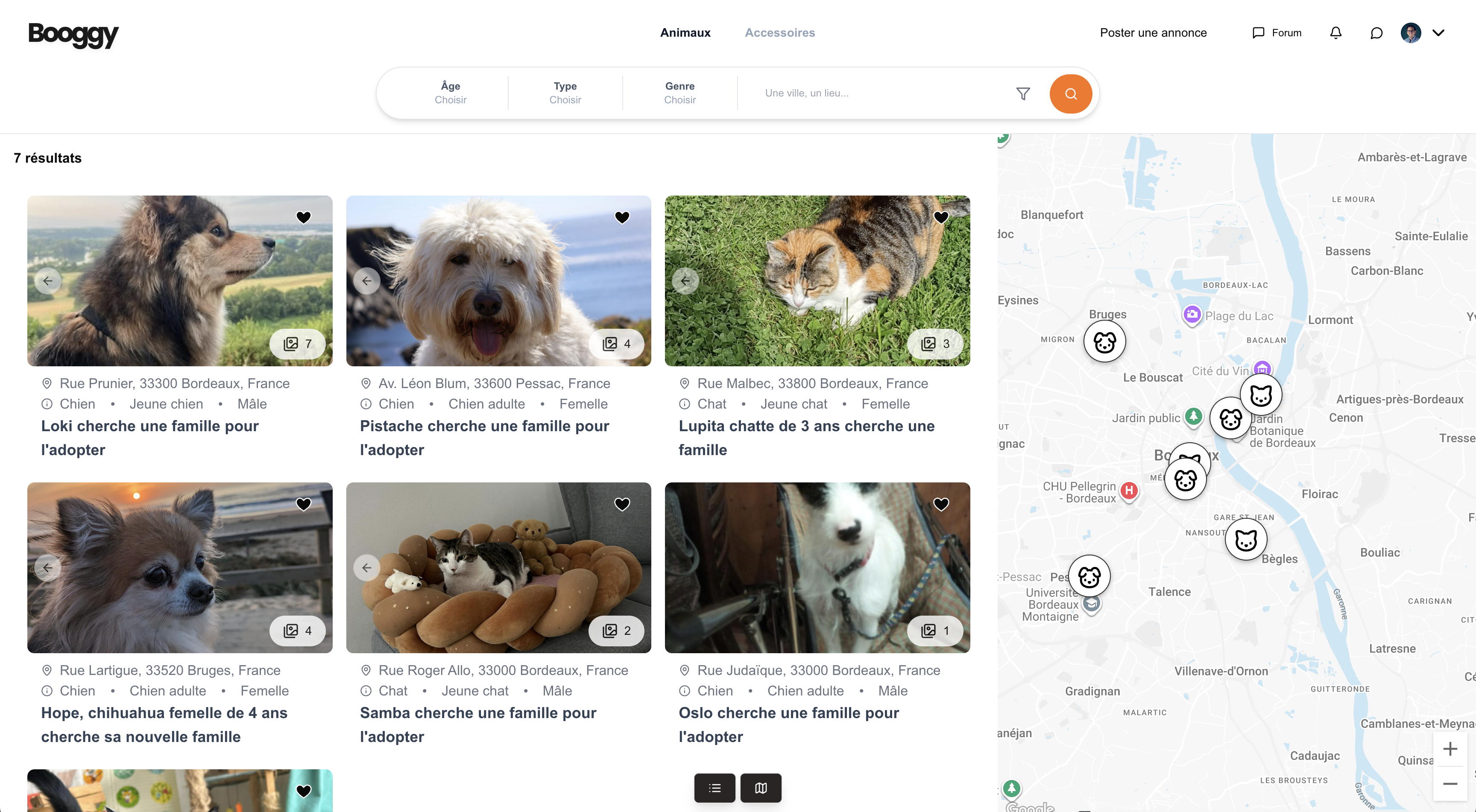Select the dog marker near Pessac university
The width and height of the screenshot is (1476, 812).
[x=1089, y=576]
